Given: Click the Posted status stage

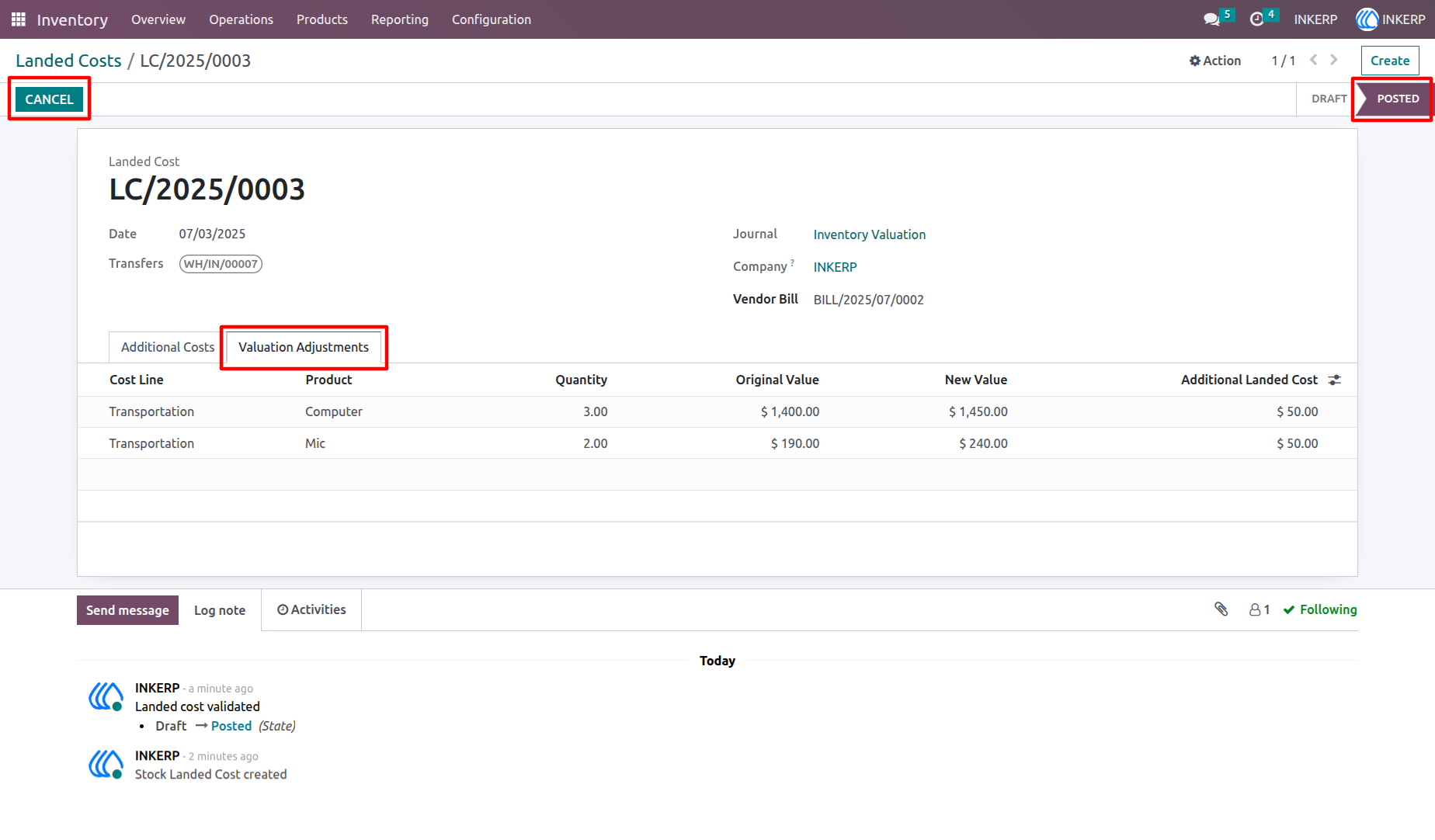Looking at the screenshot, I should pyautogui.click(x=1398, y=99).
